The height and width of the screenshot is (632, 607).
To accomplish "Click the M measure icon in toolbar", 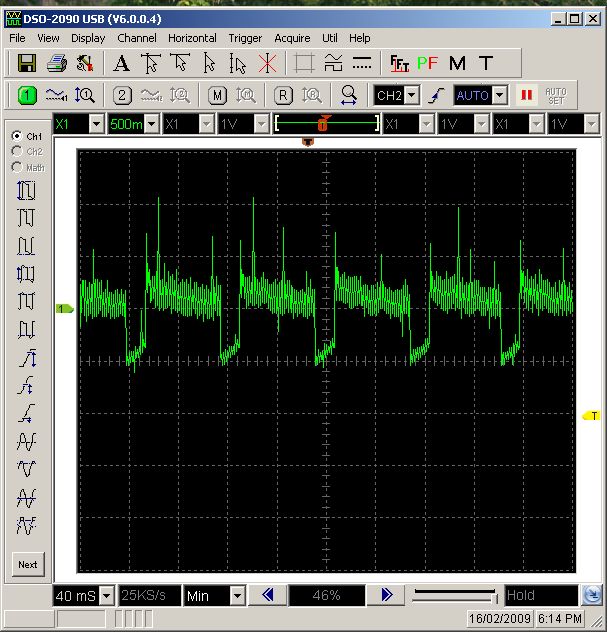I will point(457,63).
